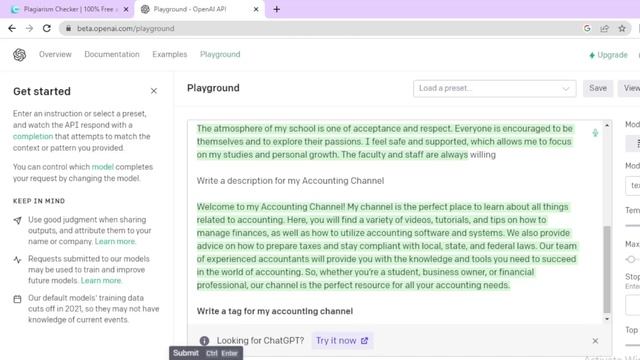Reload the page with refresh icon
The image size is (640, 360).
tap(47, 29)
